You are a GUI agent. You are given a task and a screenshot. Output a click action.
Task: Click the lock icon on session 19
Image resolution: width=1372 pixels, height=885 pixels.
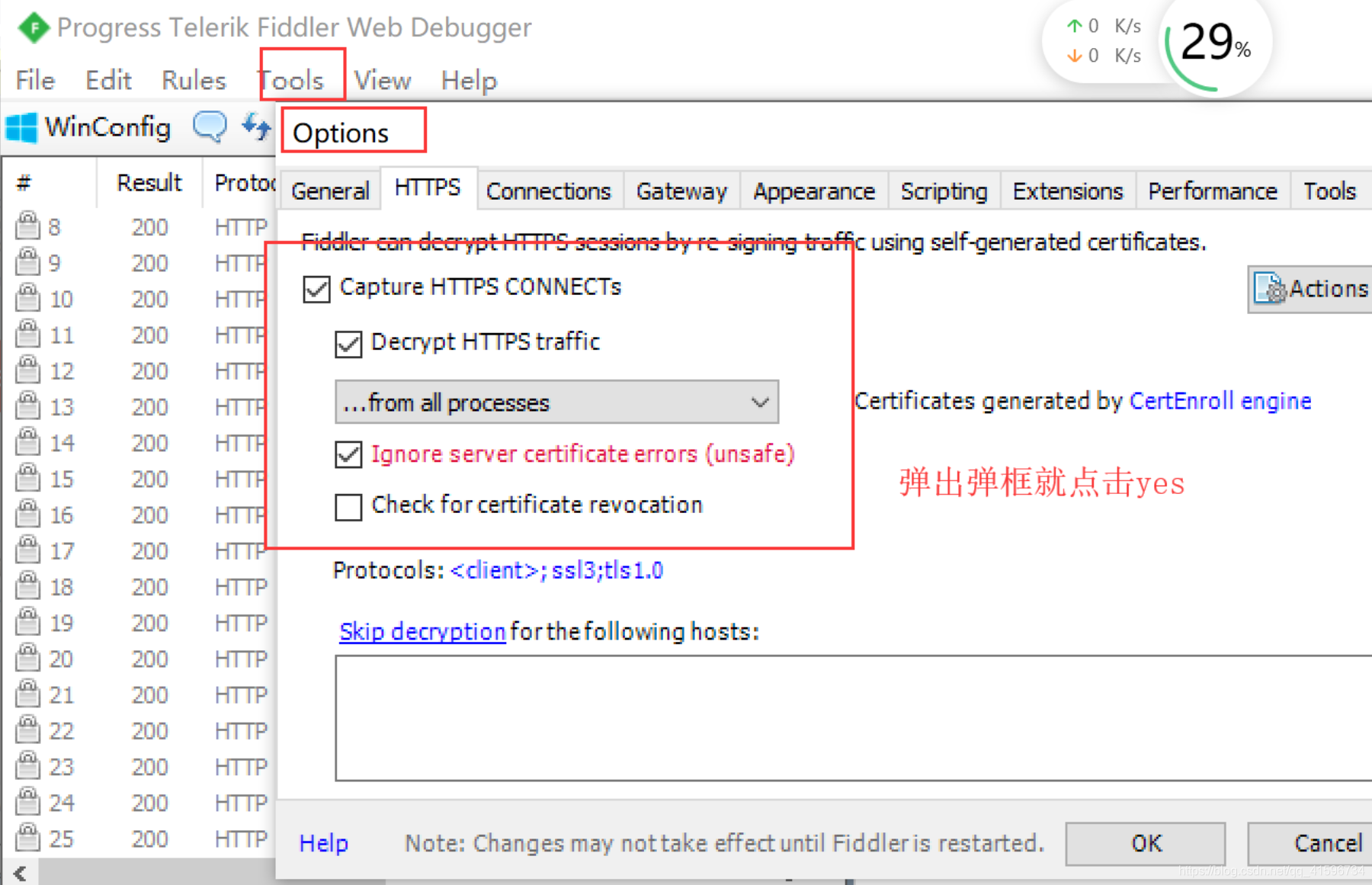click(x=28, y=621)
